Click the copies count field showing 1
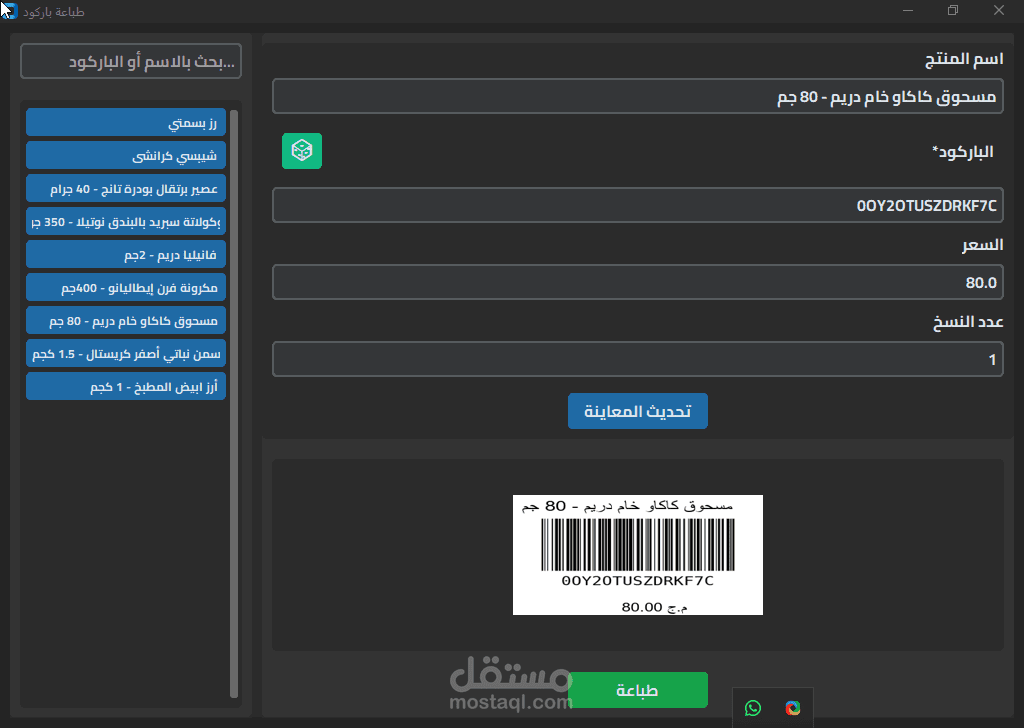Image resolution: width=1024 pixels, height=728 pixels. [637, 359]
